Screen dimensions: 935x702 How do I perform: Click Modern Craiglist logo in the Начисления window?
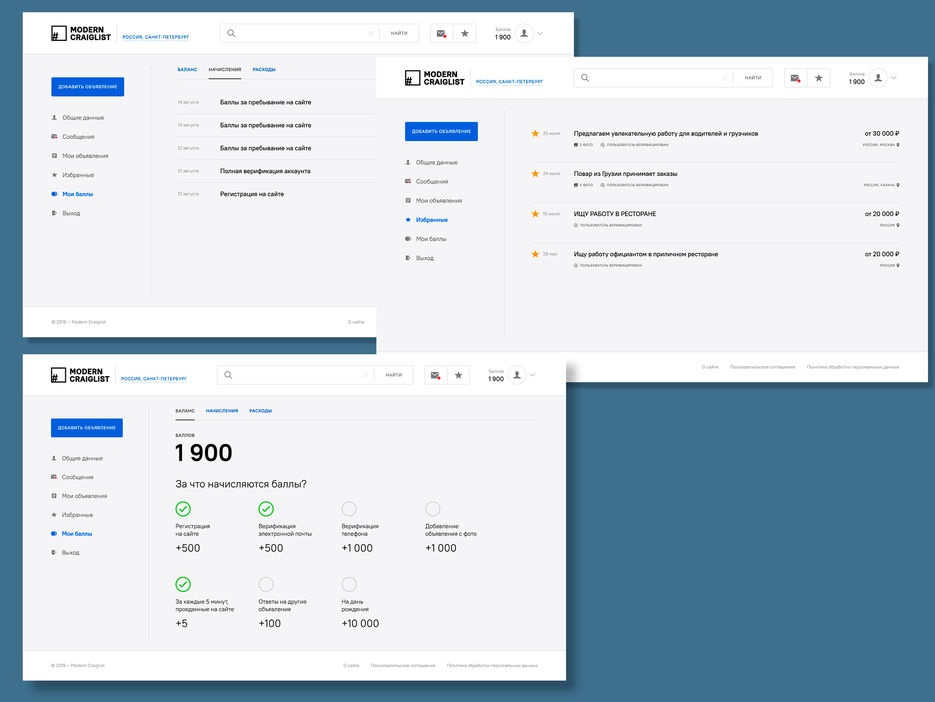[x=81, y=33]
